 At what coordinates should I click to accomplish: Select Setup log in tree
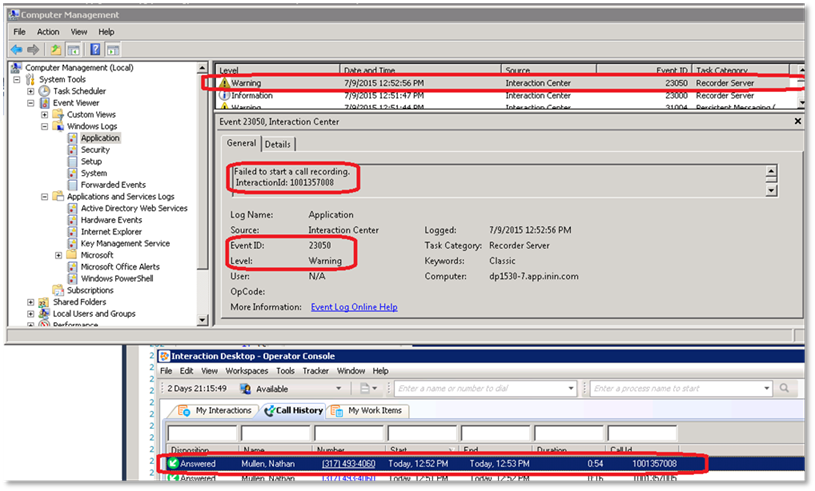(x=91, y=162)
